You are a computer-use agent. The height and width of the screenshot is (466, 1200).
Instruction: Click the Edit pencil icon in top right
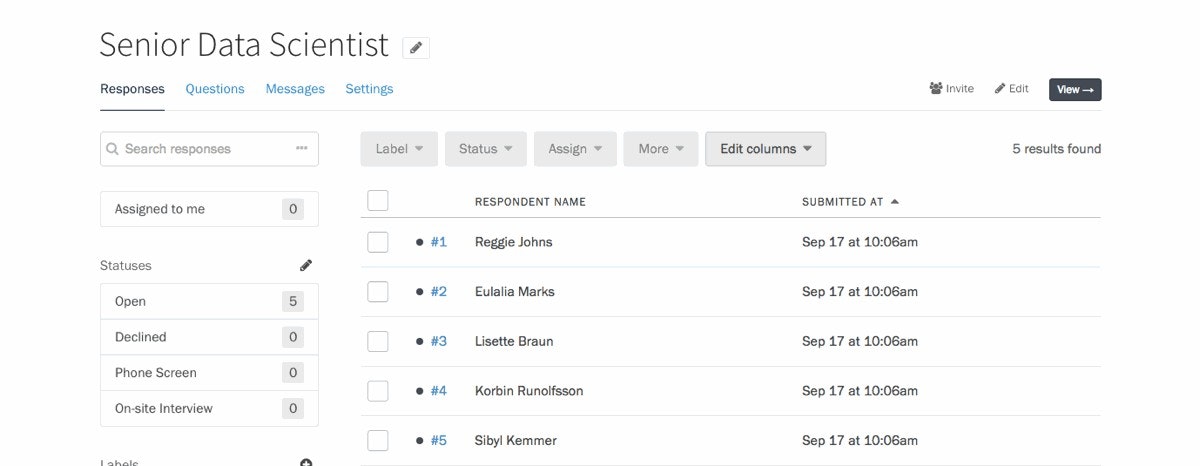coord(1000,89)
